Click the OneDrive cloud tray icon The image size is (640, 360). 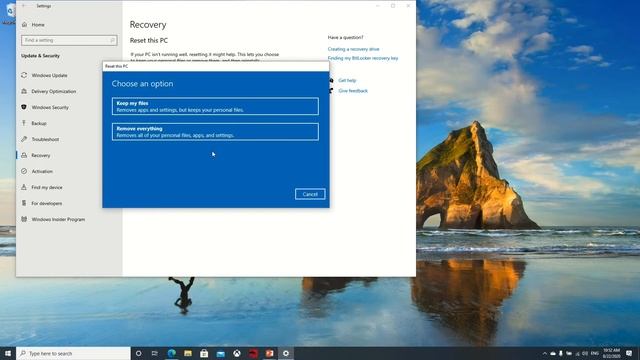[553, 353]
